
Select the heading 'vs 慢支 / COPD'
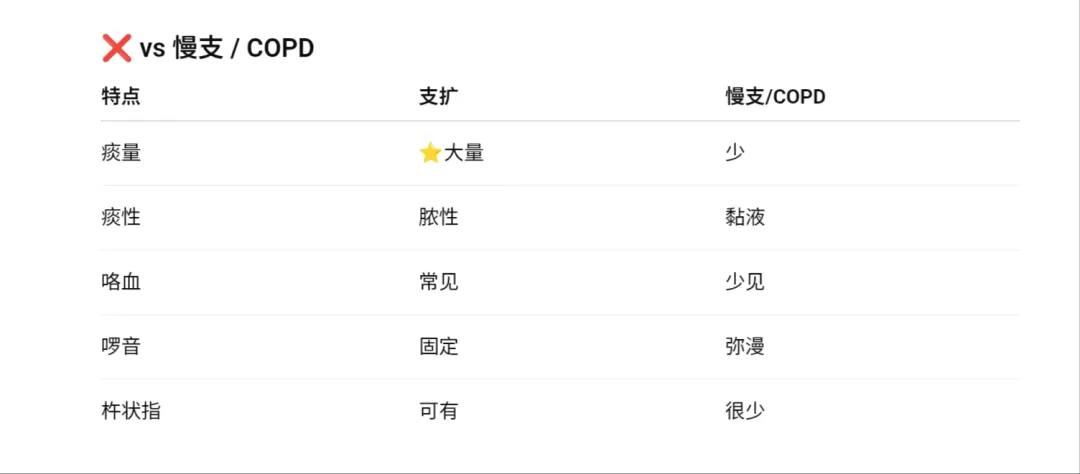point(227,48)
